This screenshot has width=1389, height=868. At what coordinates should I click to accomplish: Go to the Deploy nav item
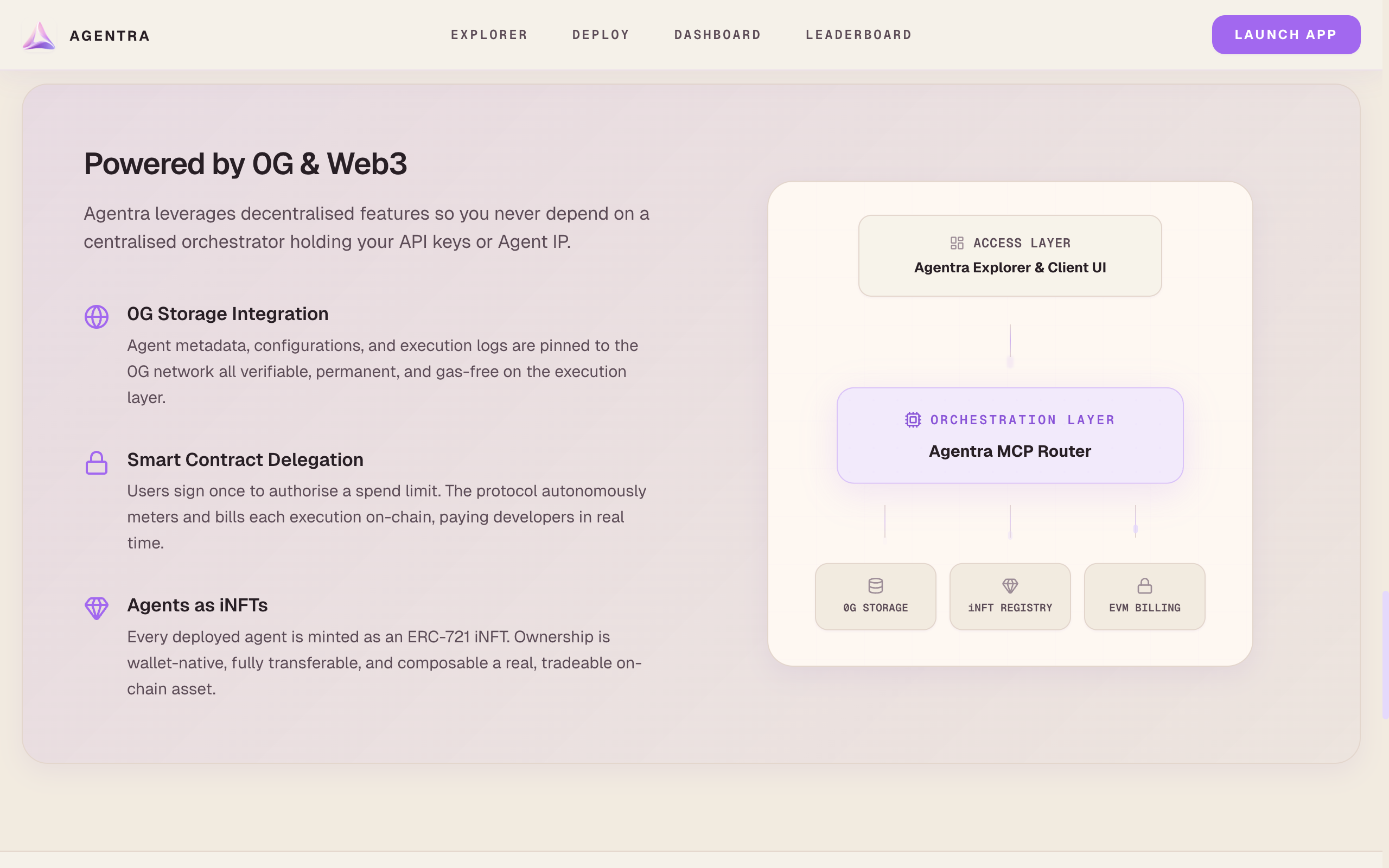coord(601,35)
